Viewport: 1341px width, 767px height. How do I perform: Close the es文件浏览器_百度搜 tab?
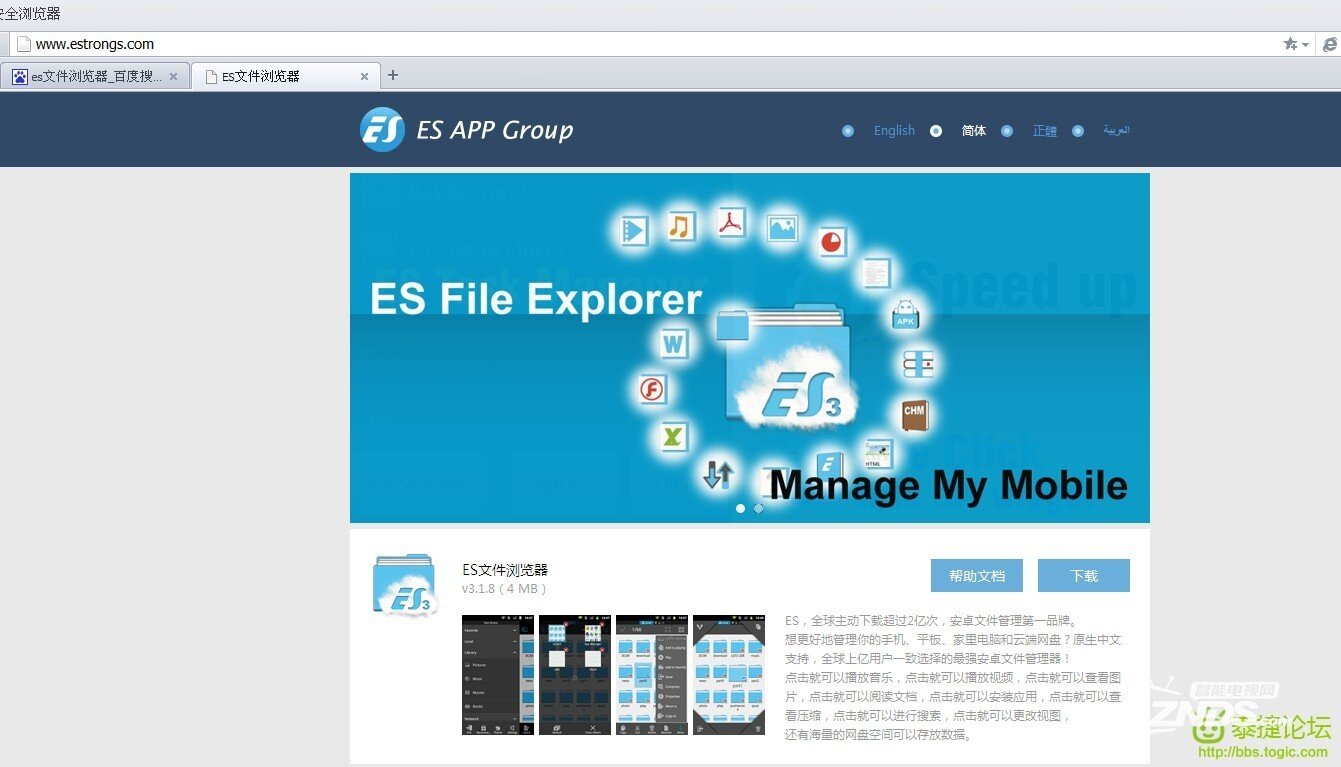173,76
